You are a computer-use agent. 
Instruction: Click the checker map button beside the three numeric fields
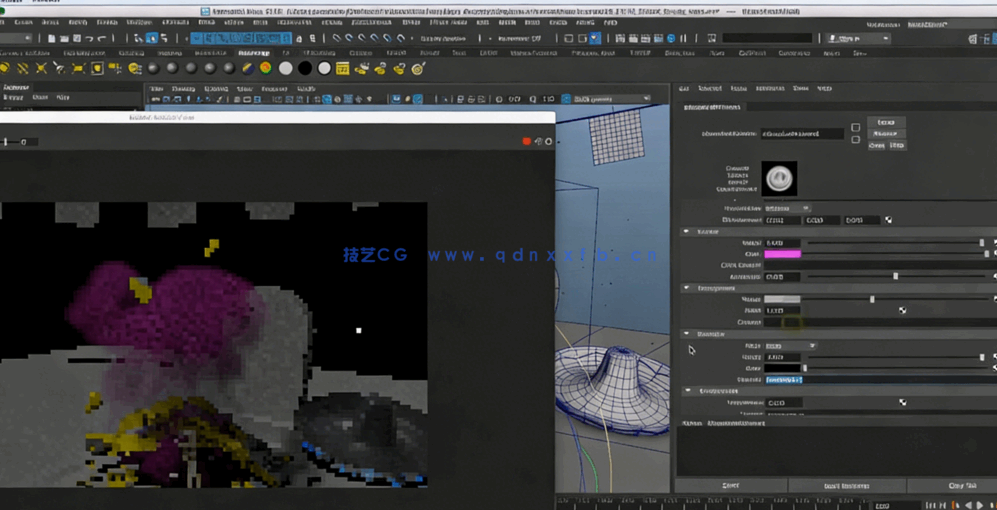(x=888, y=220)
